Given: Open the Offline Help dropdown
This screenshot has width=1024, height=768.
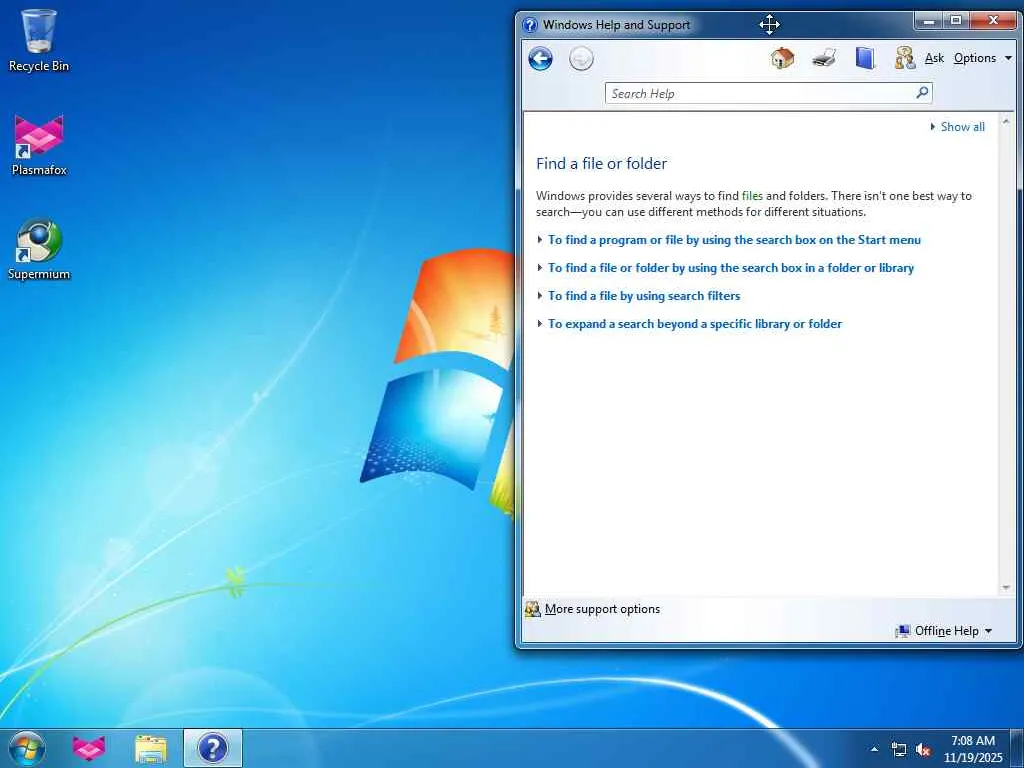Looking at the screenshot, I should (944, 631).
